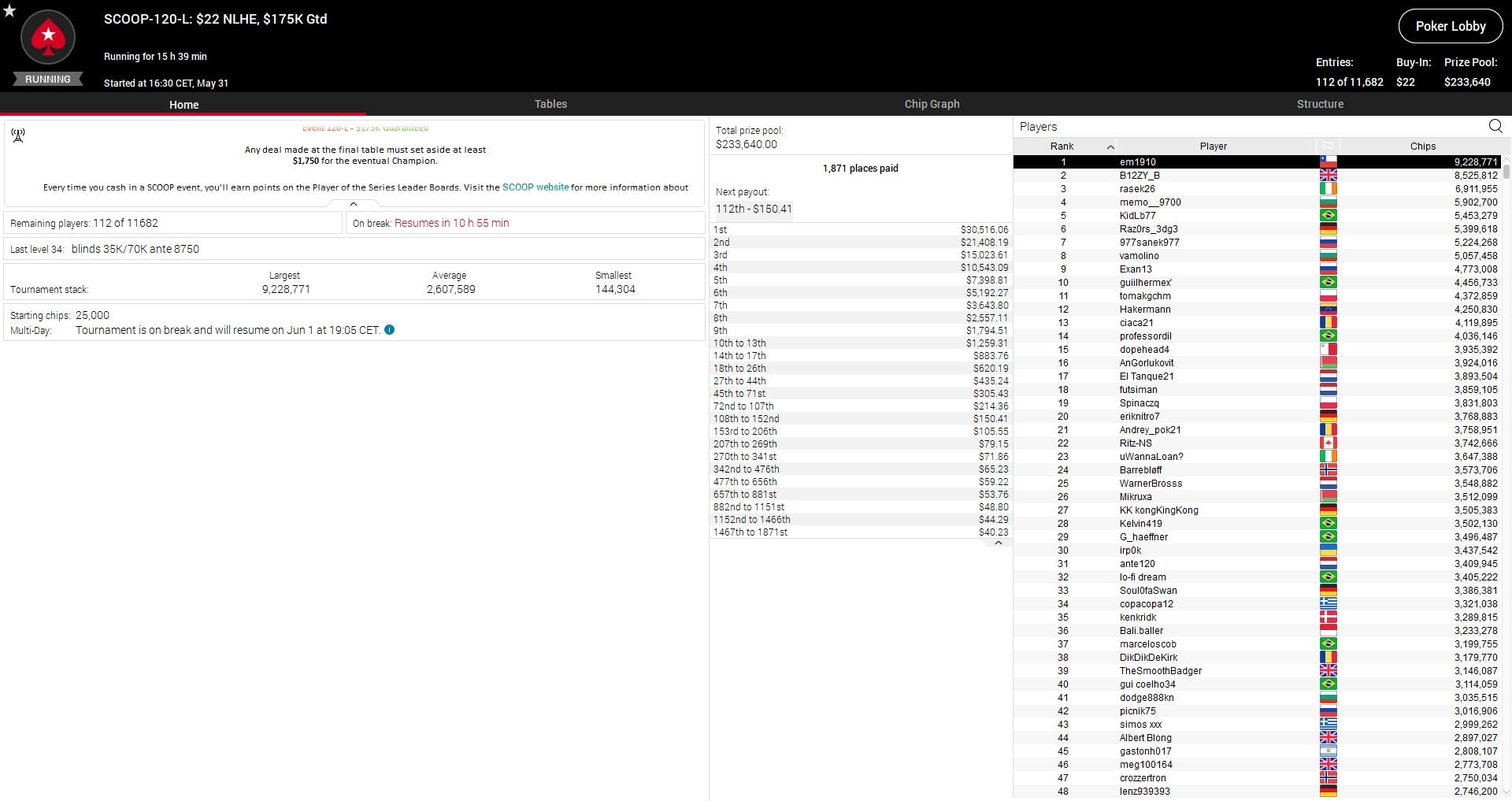Image resolution: width=1512 pixels, height=801 pixels.
Task: Click the flag next to Spinaczq
Action: click(x=1329, y=403)
